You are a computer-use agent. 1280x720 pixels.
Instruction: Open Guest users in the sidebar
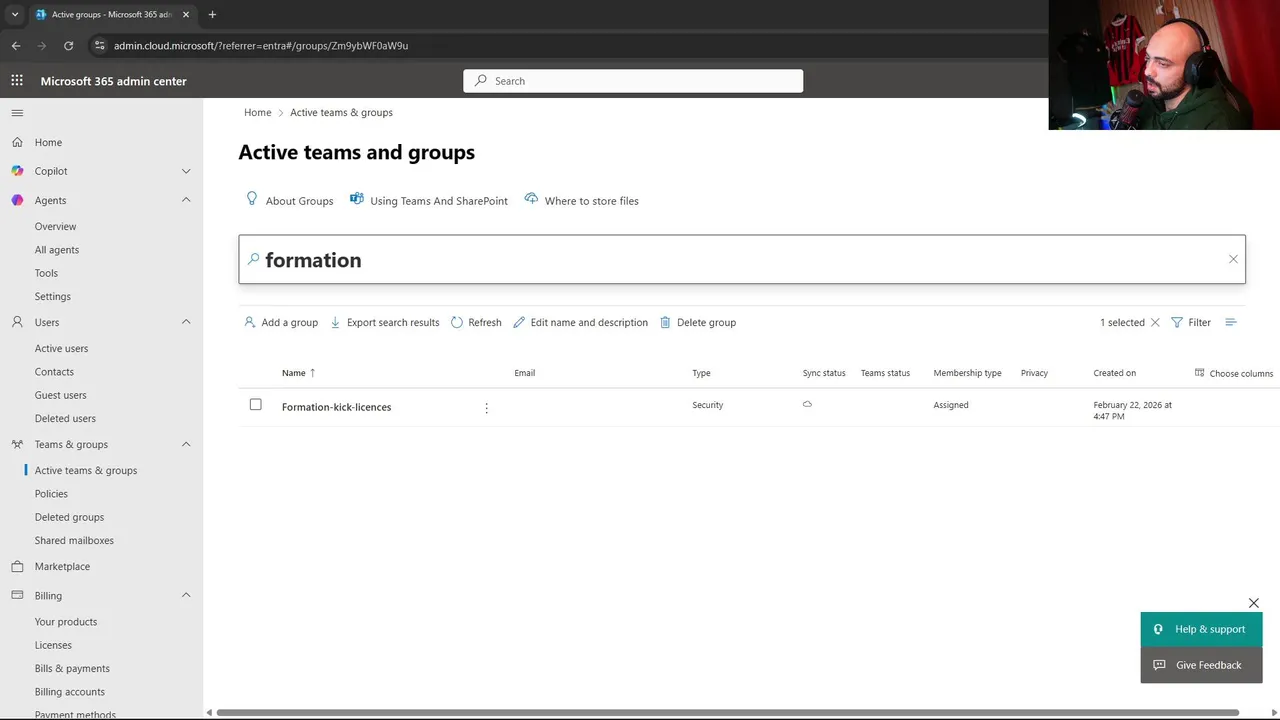click(x=60, y=395)
